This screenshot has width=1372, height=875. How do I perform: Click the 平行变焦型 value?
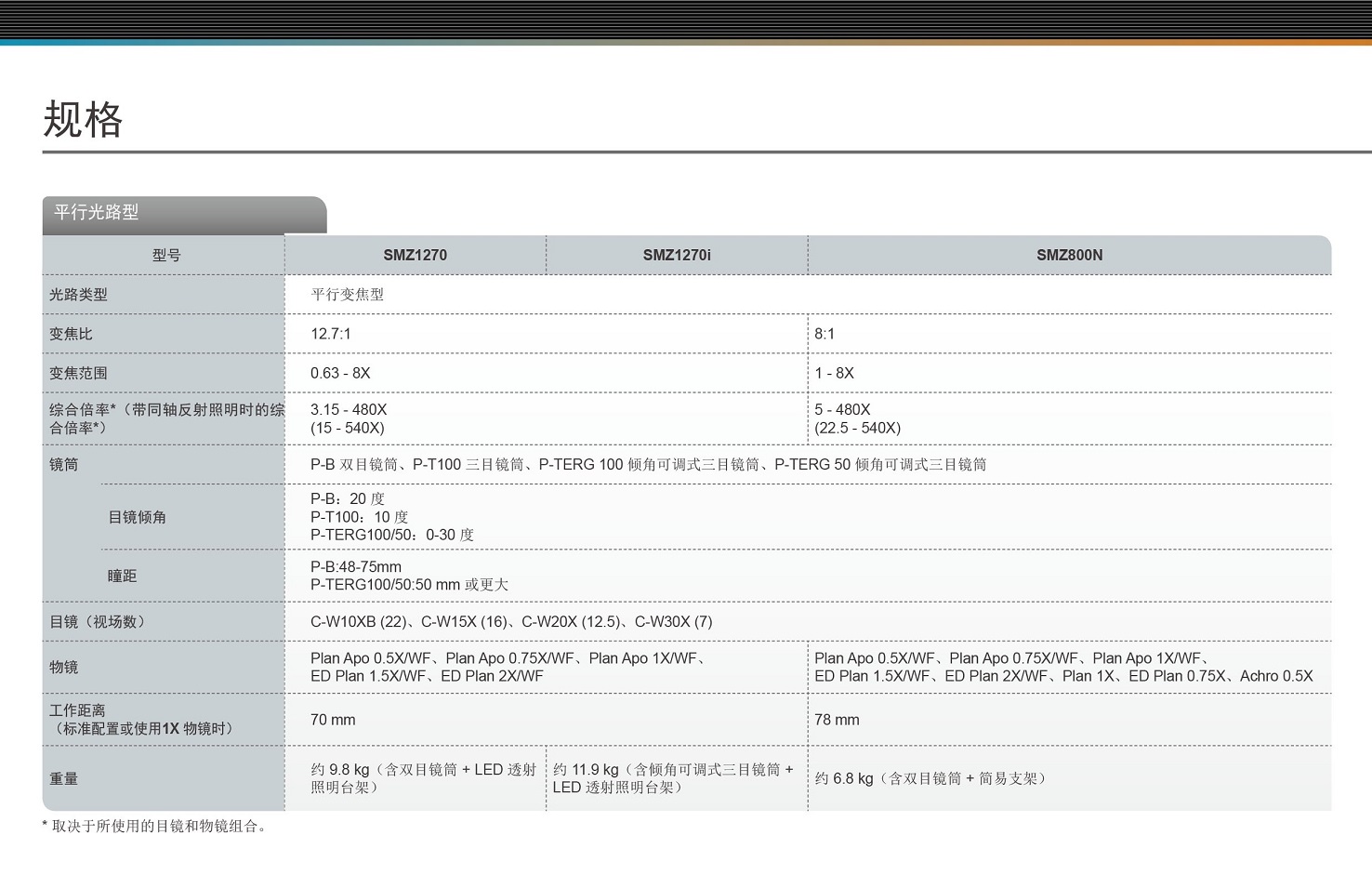coord(347,295)
